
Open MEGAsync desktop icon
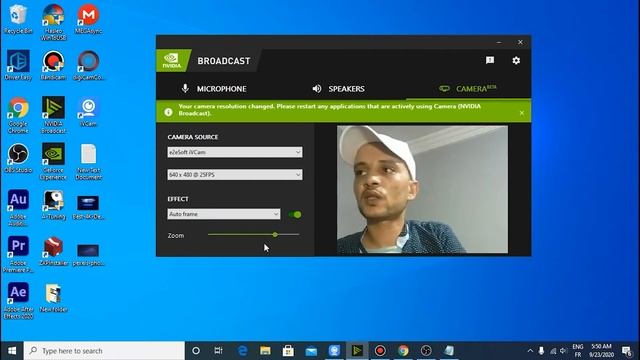pos(88,19)
